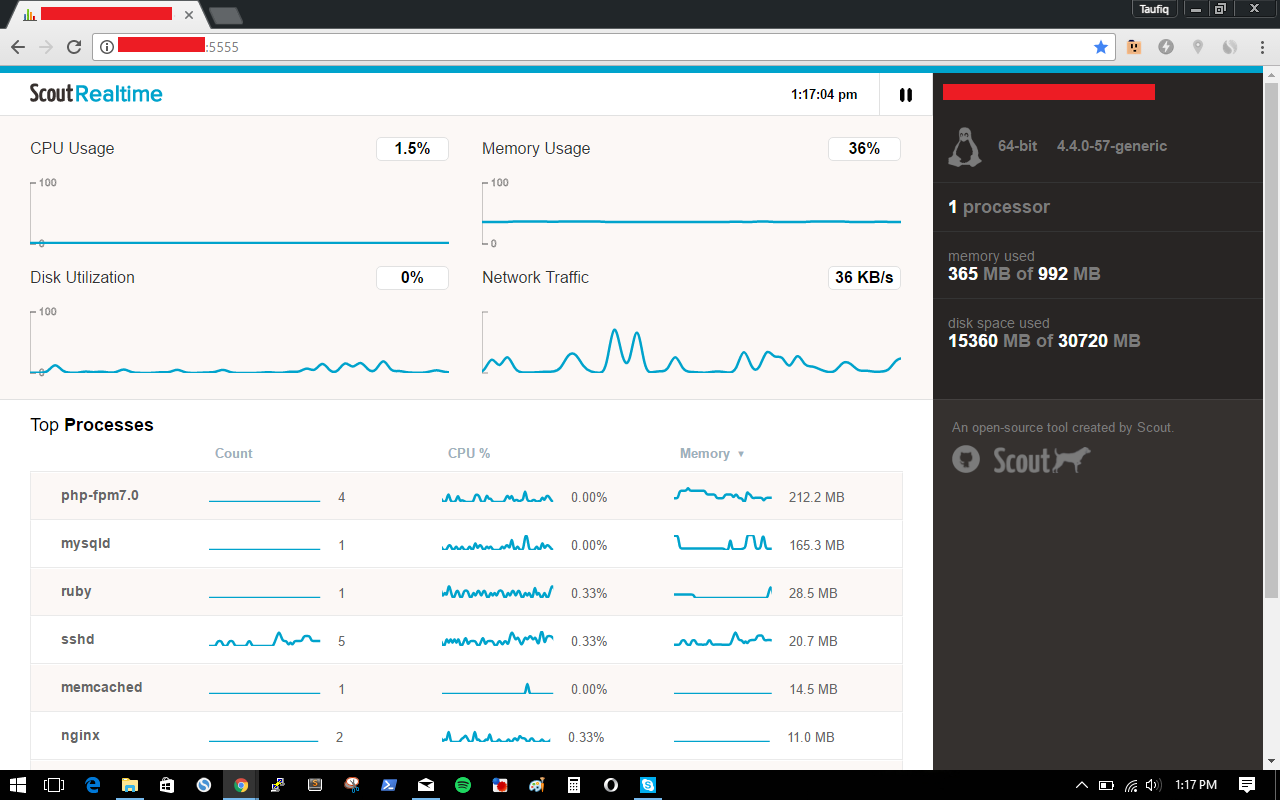This screenshot has height=800, width=1280.
Task: Click the Linux penguin icon
Action: coord(964,146)
